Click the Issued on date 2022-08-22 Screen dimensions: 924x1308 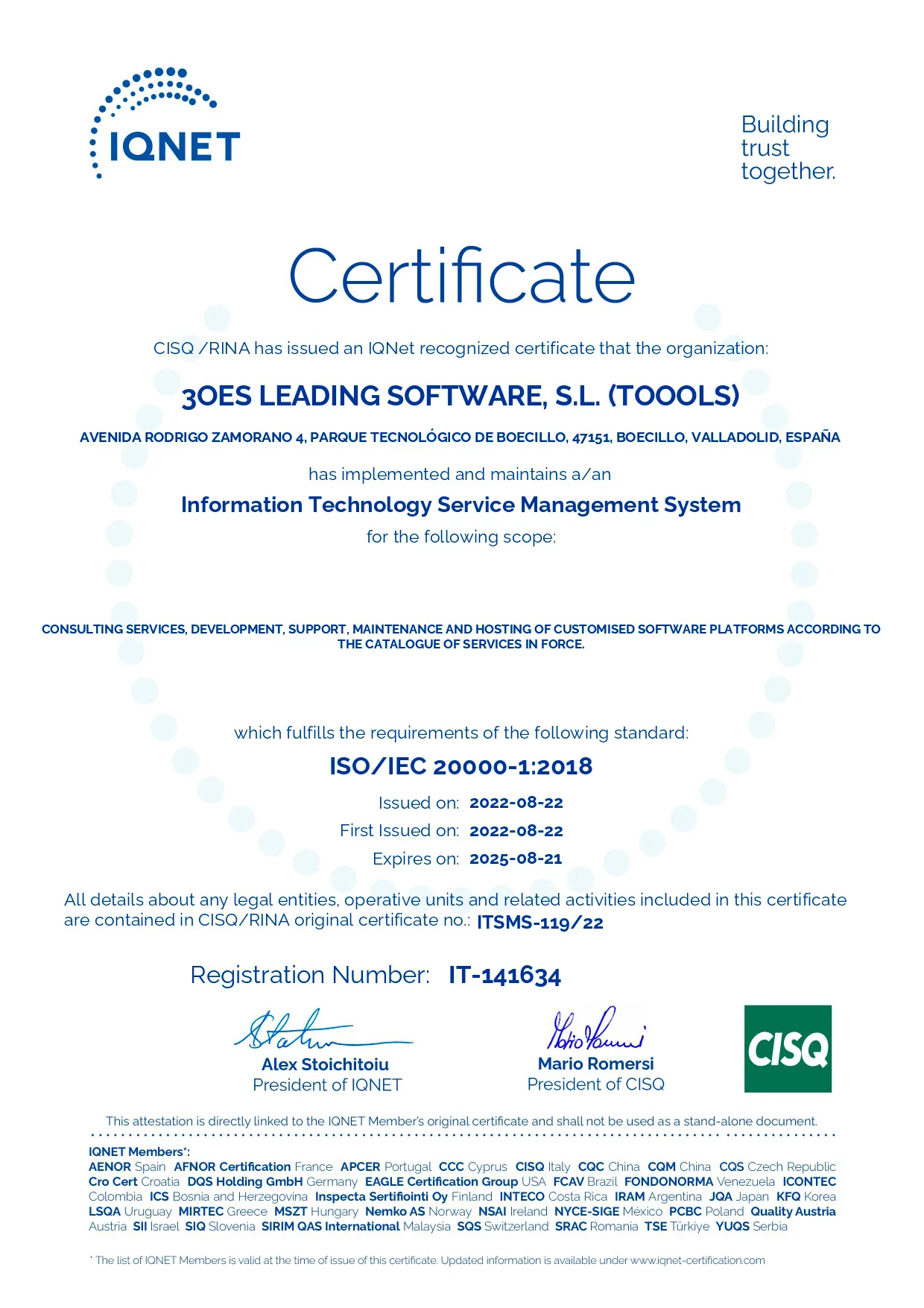pyautogui.click(x=516, y=803)
